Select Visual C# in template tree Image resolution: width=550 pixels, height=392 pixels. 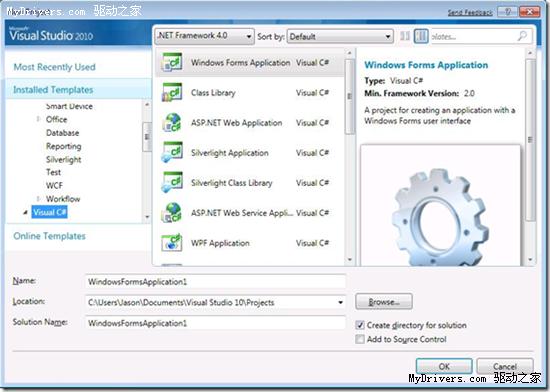tap(49, 212)
